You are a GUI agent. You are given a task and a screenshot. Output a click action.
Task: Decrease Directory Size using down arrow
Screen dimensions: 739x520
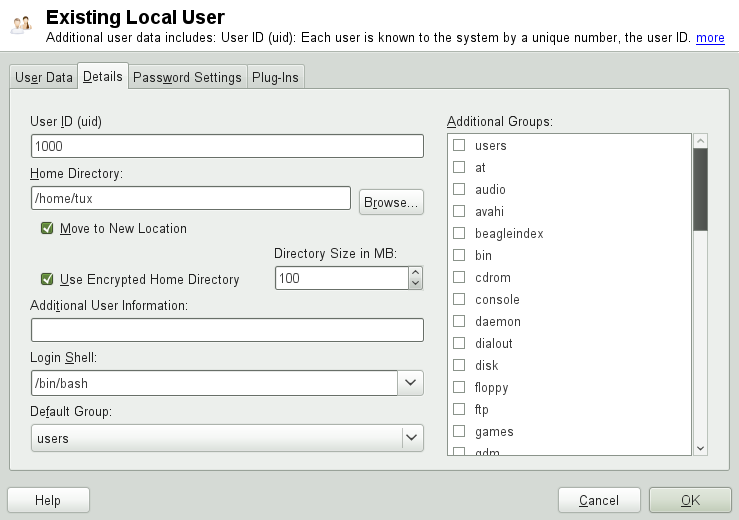click(x=416, y=284)
